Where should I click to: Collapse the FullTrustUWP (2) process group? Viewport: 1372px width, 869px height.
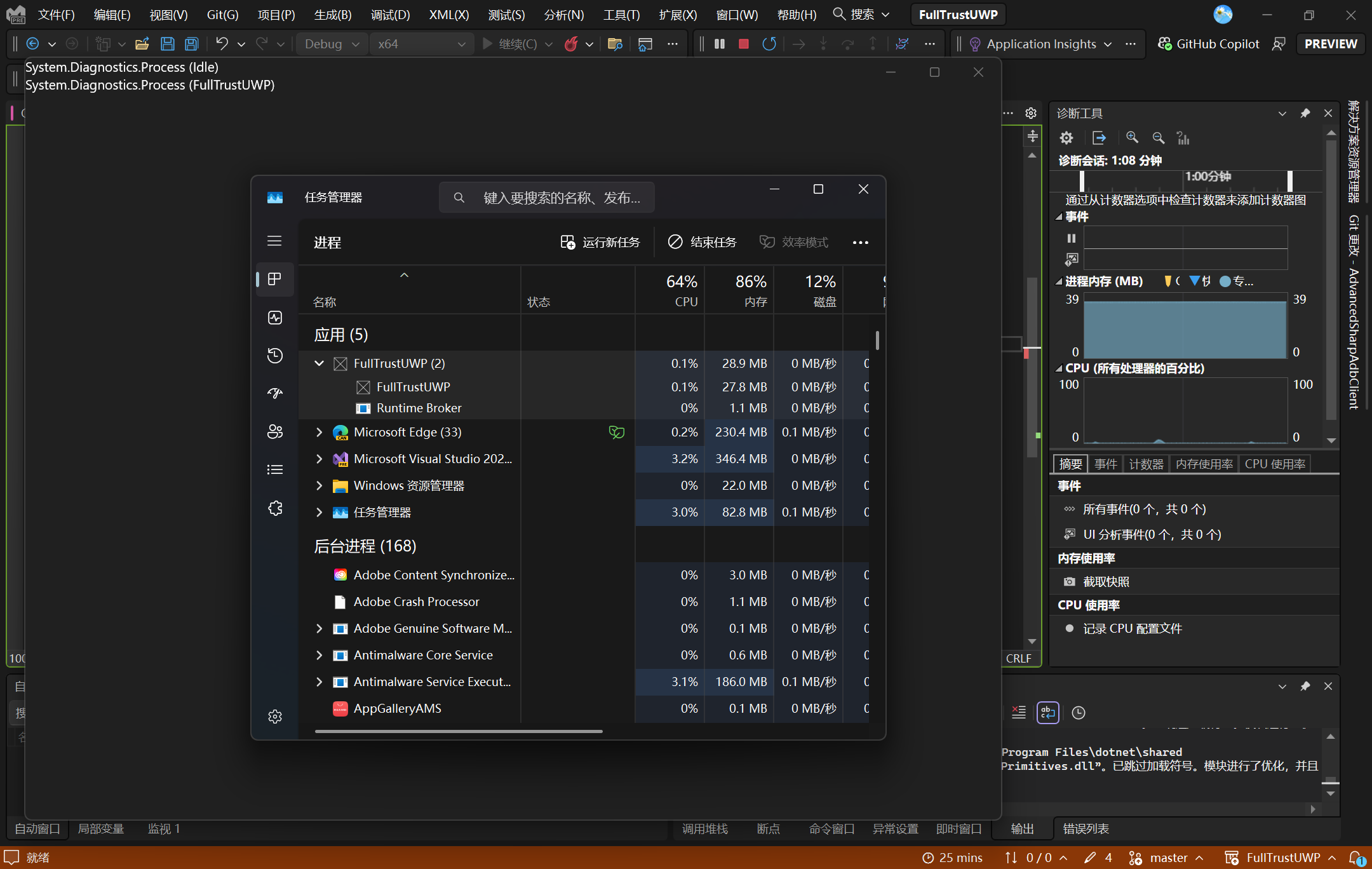point(319,363)
